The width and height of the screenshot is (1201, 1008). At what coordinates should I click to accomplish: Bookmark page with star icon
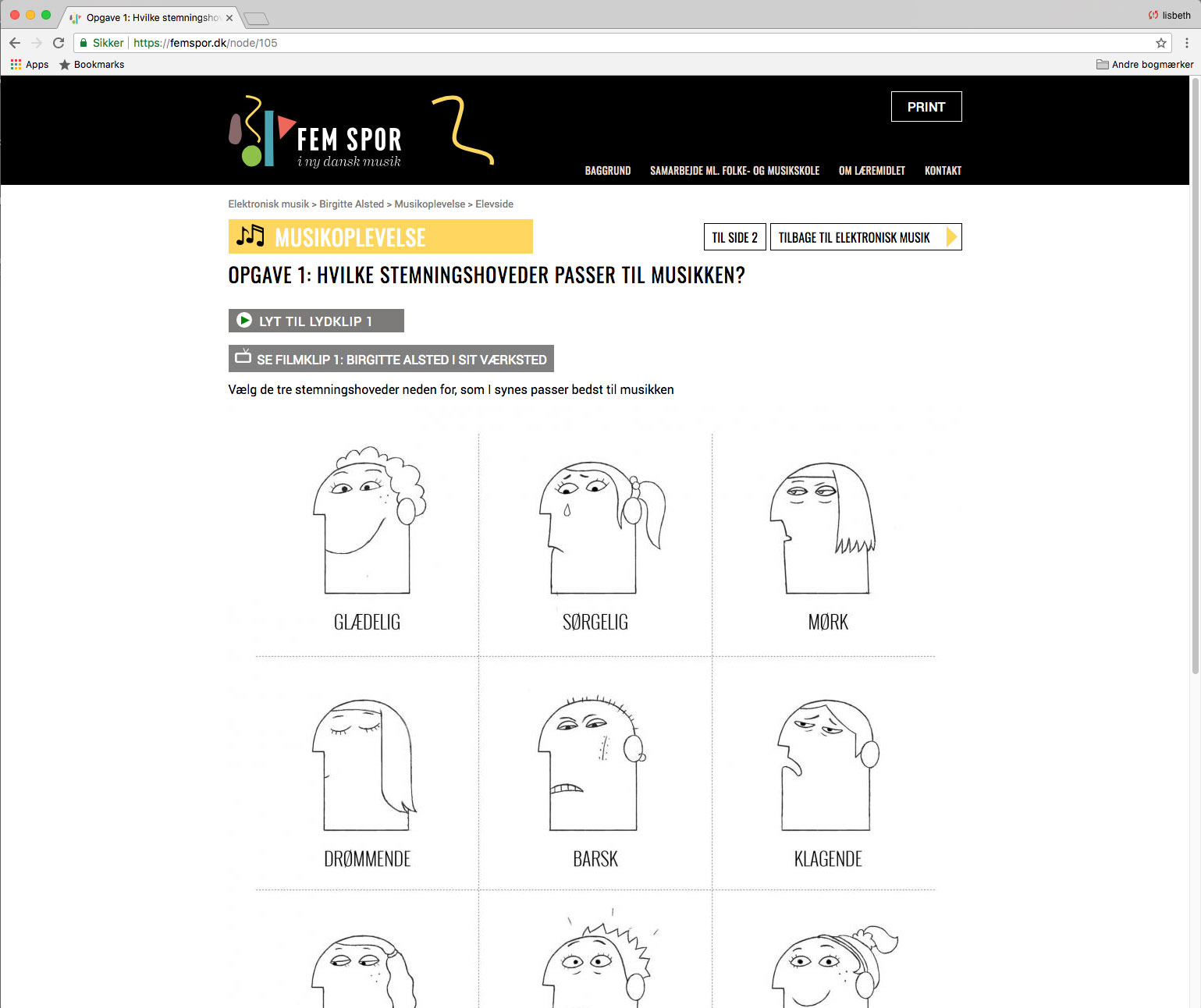(x=1161, y=43)
